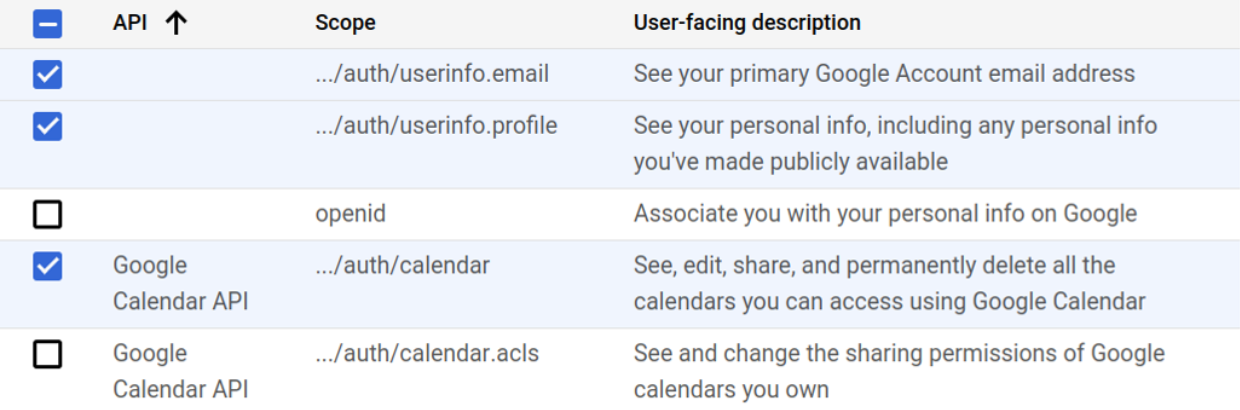This screenshot has height=410, width=1240.
Task: Click the .../auth/calendar scope text
Action: pos(402,266)
